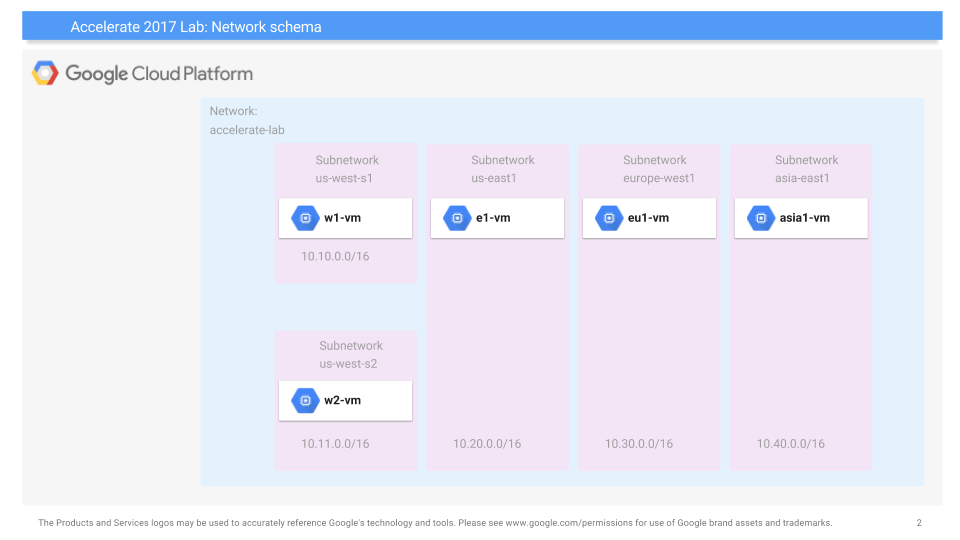Select the eu1-vm Compute Engine icon

(x=609, y=218)
